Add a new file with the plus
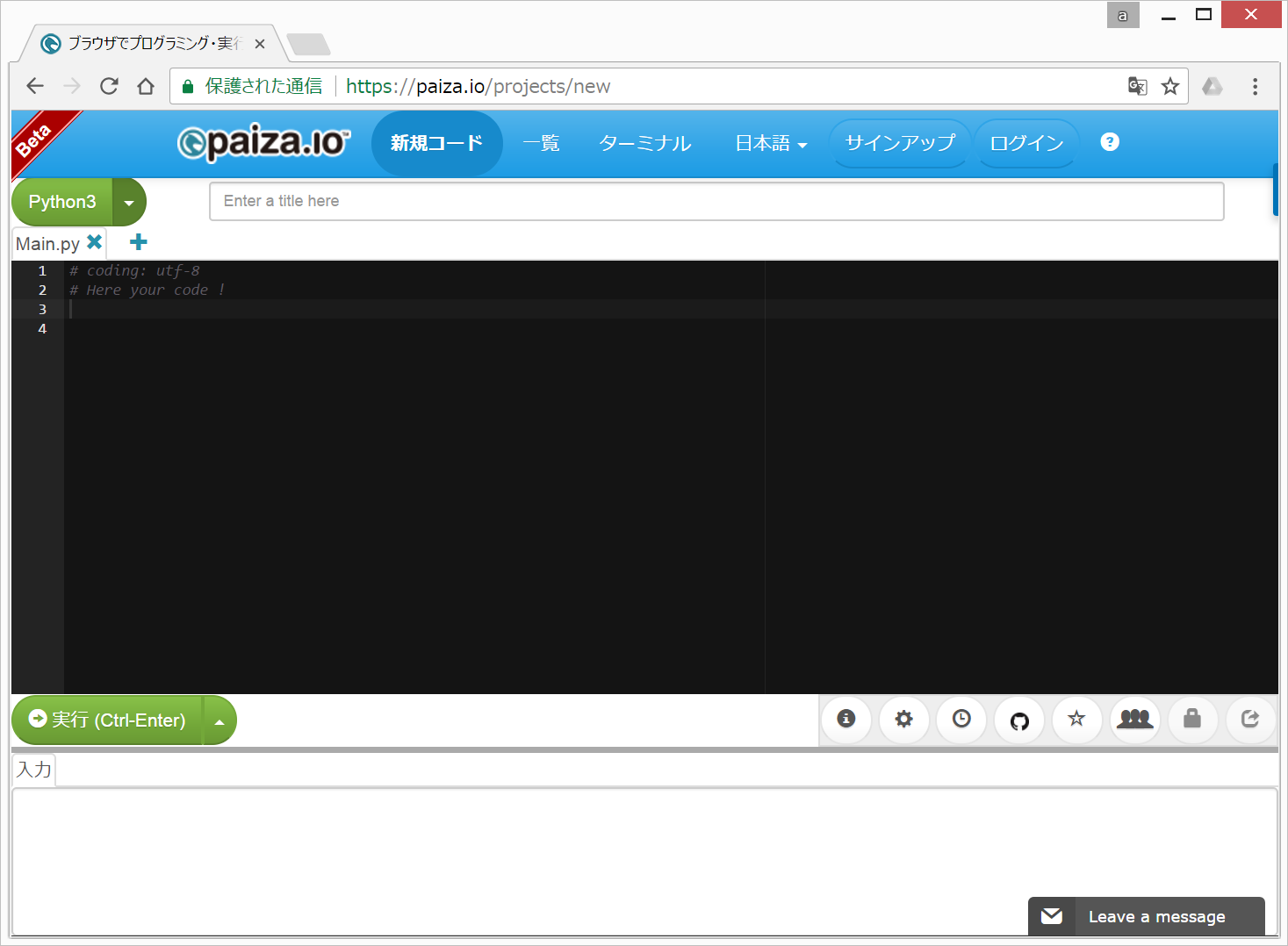1288x946 pixels. 137,241
